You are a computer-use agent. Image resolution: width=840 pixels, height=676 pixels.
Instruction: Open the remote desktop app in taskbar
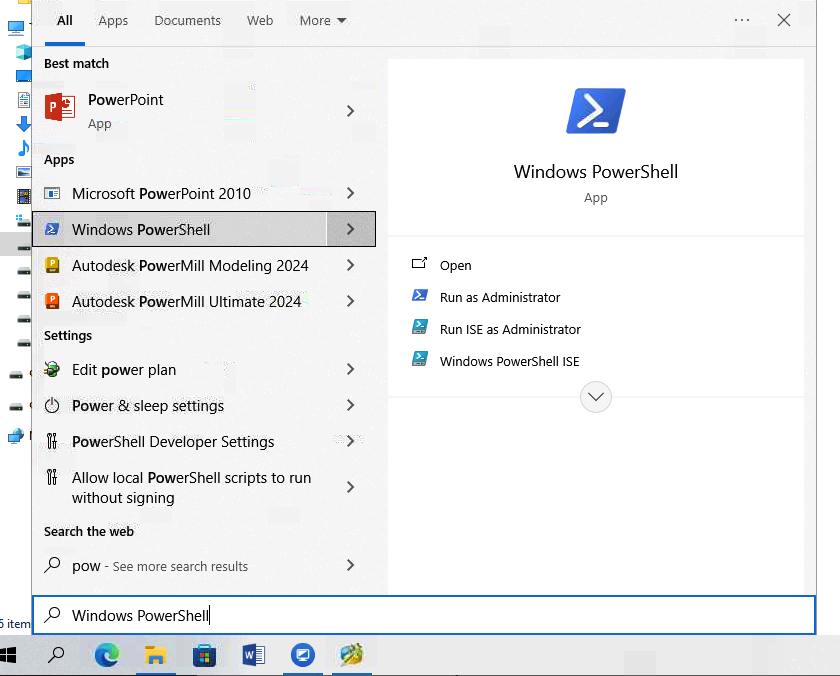pyautogui.click(x=303, y=655)
